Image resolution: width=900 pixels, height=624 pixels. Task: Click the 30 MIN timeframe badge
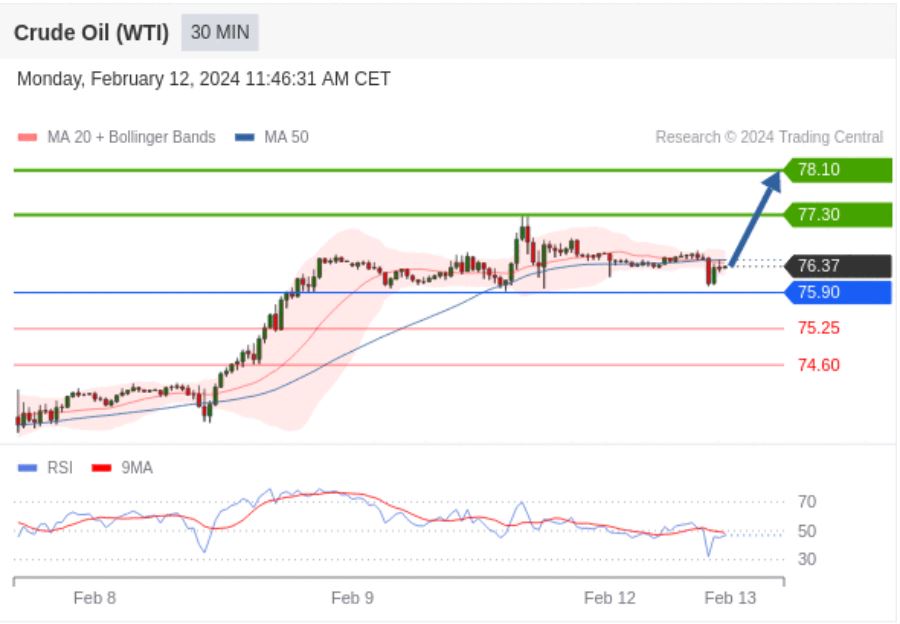(220, 32)
